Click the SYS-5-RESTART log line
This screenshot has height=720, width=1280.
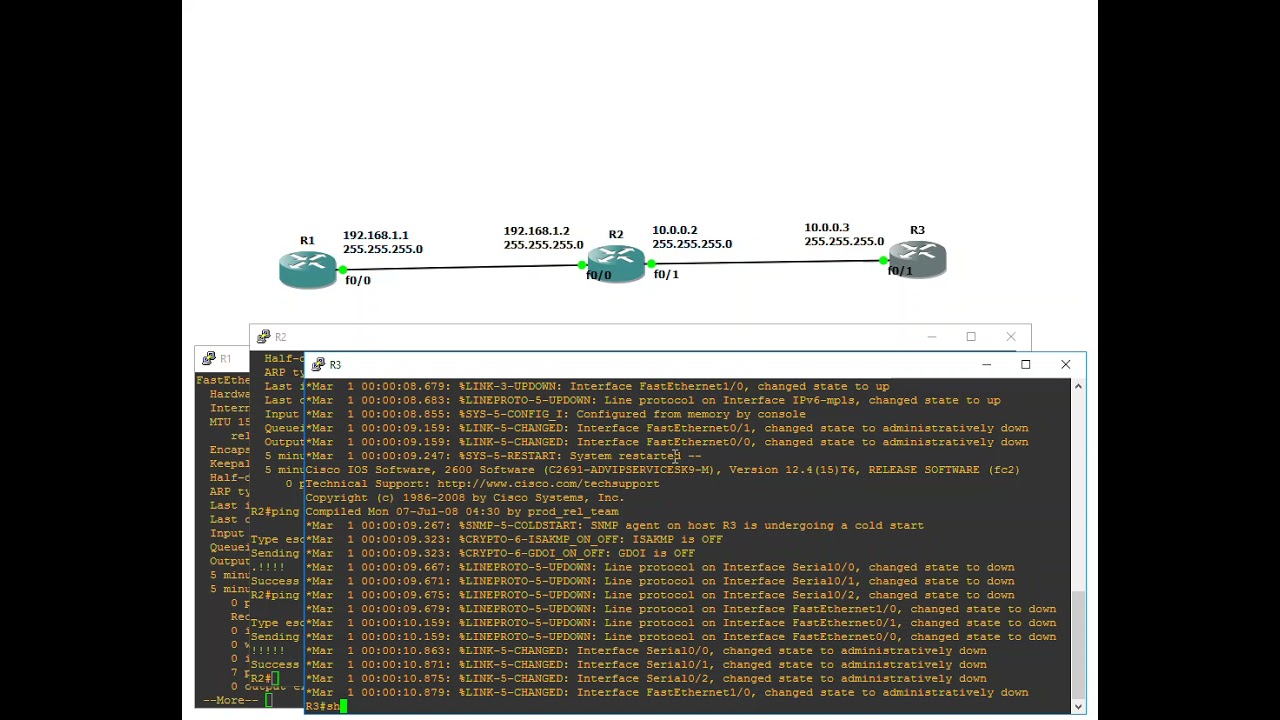coord(504,456)
